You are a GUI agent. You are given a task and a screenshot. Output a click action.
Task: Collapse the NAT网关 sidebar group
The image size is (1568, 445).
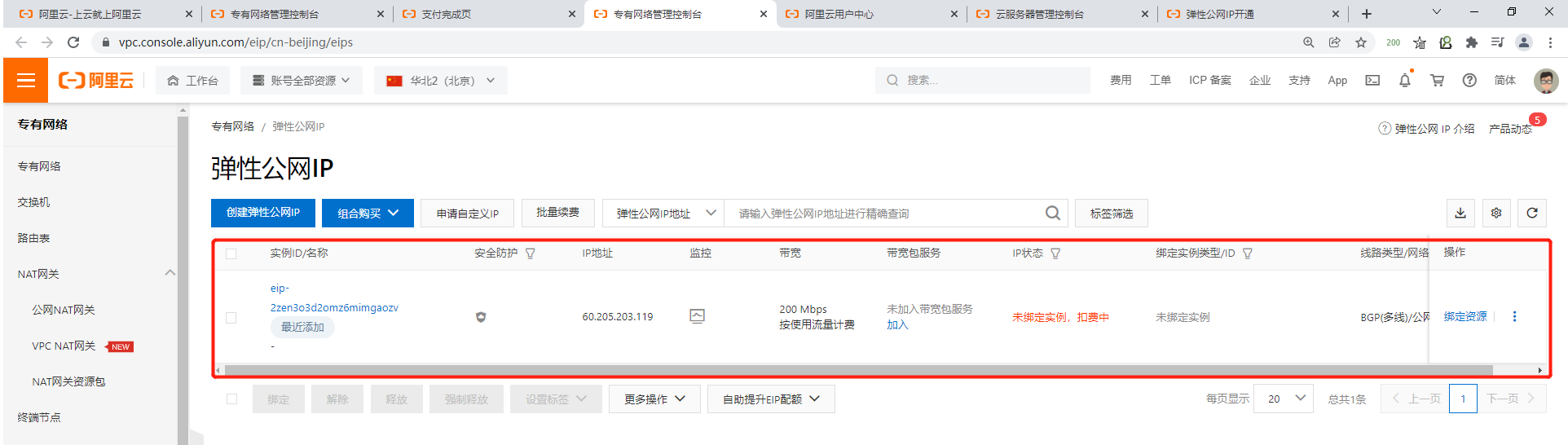170,273
